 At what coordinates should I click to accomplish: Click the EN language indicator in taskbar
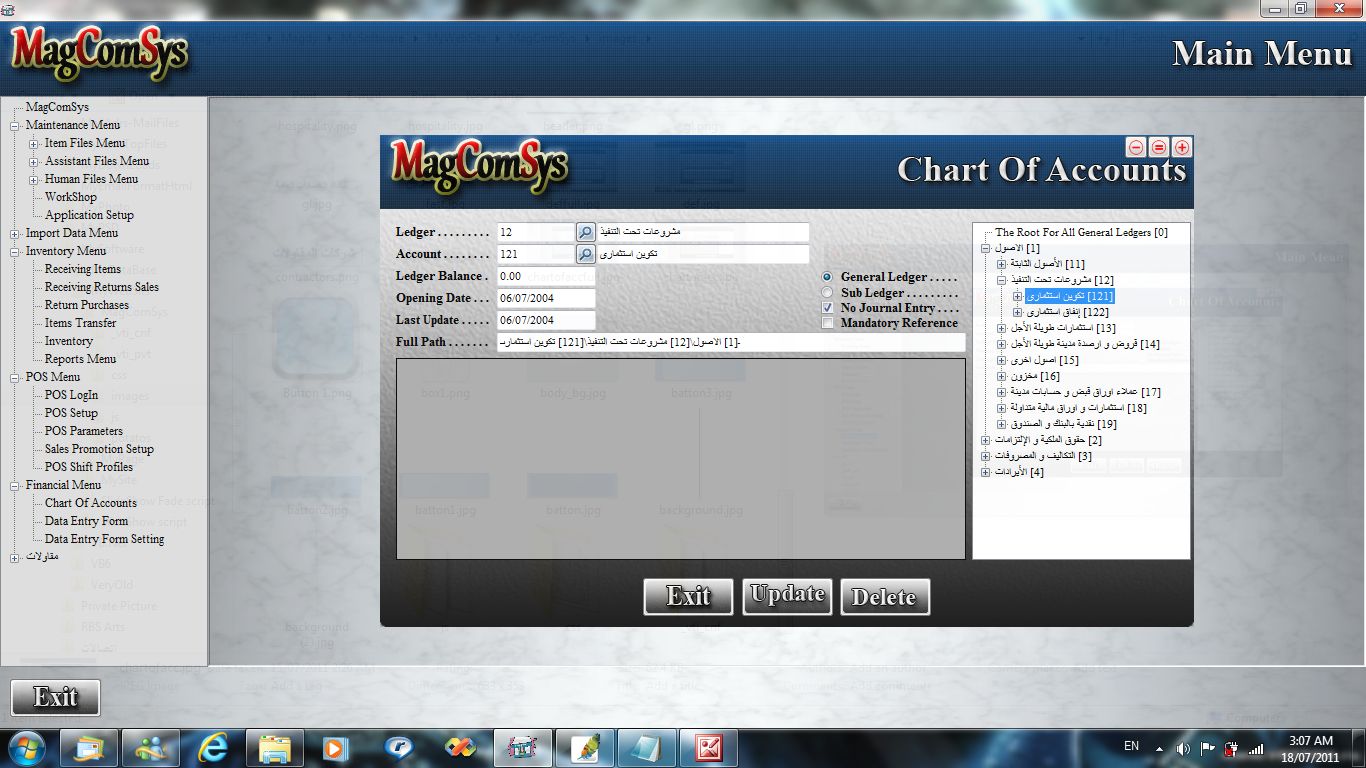pos(1131,746)
